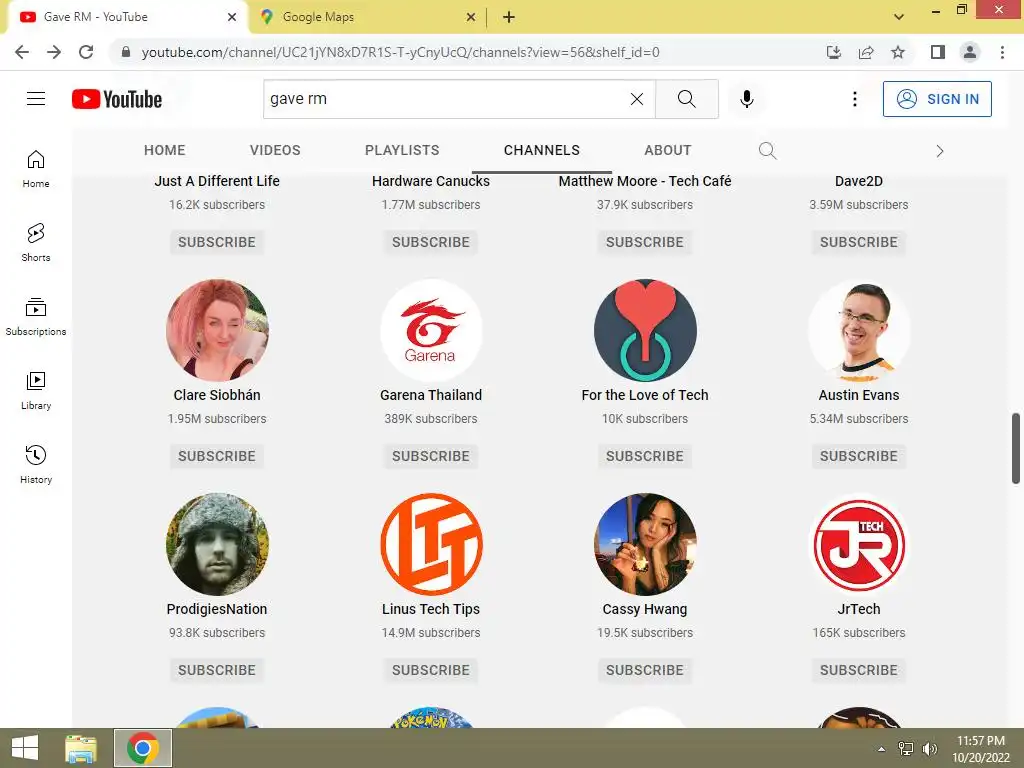Open the Chrome tab search chevron
1024x768 pixels.
899,17
